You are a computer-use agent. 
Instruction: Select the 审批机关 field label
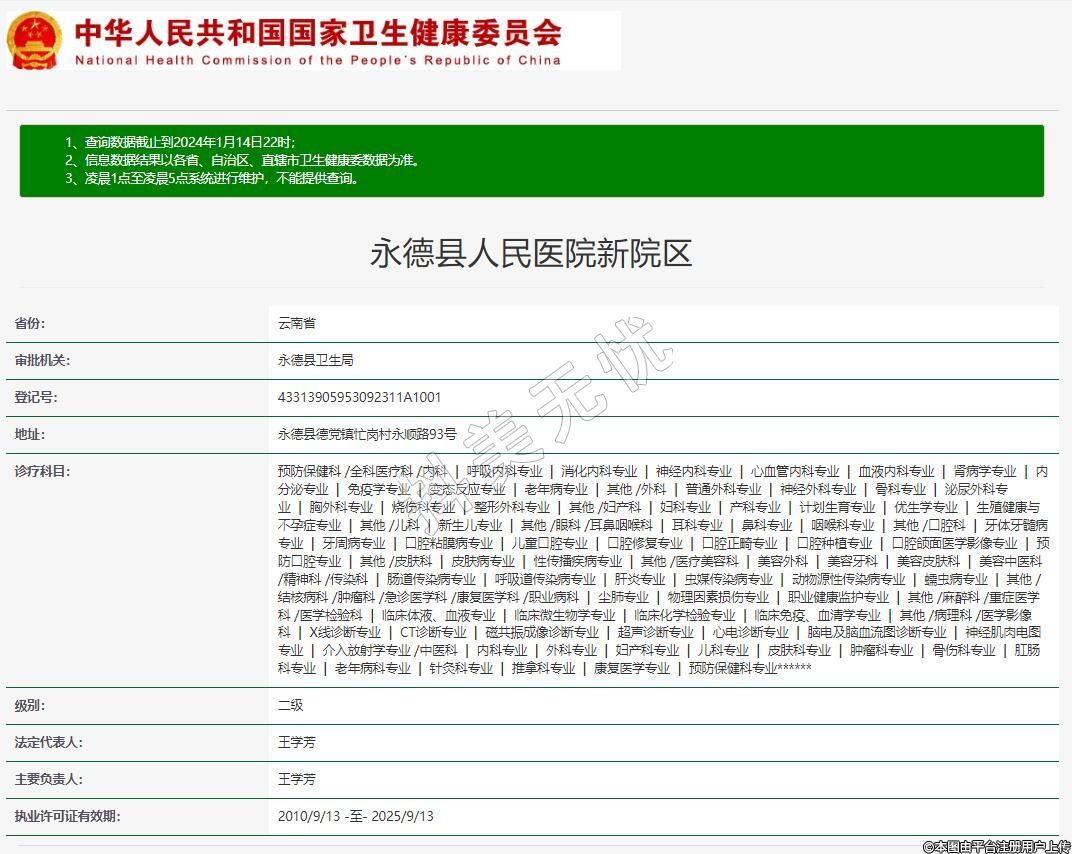[x=42, y=361]
